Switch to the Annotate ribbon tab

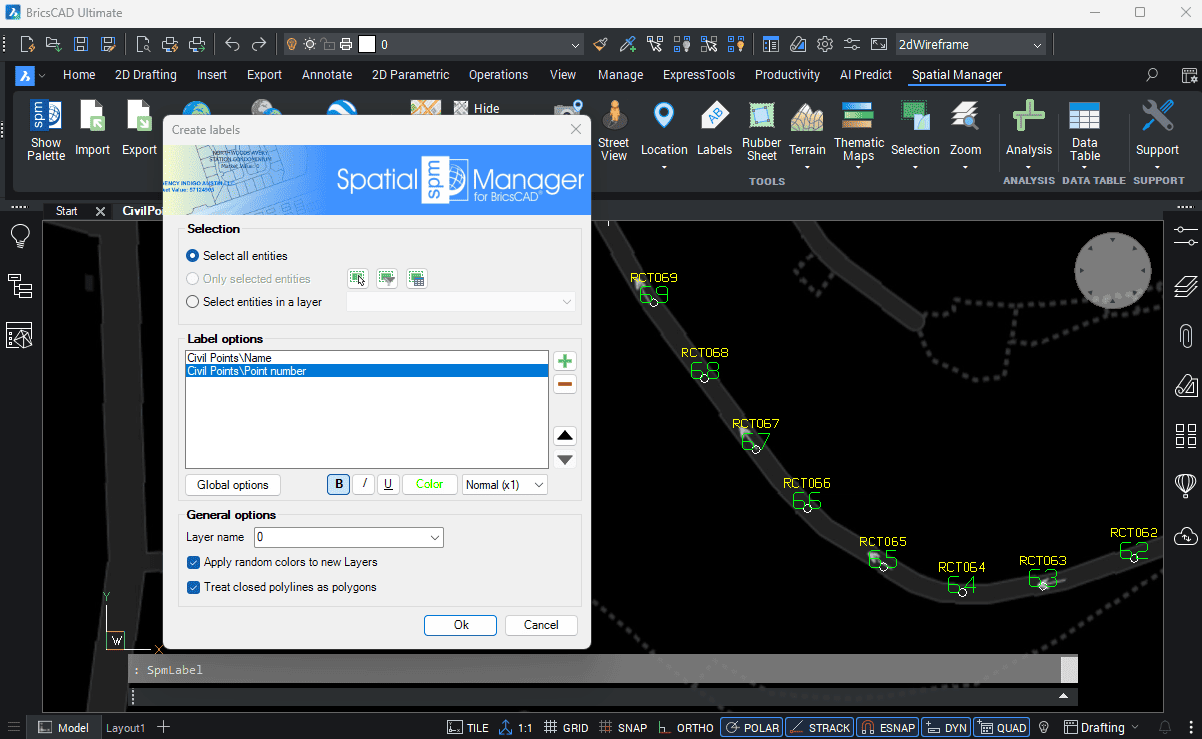(327, 75)
